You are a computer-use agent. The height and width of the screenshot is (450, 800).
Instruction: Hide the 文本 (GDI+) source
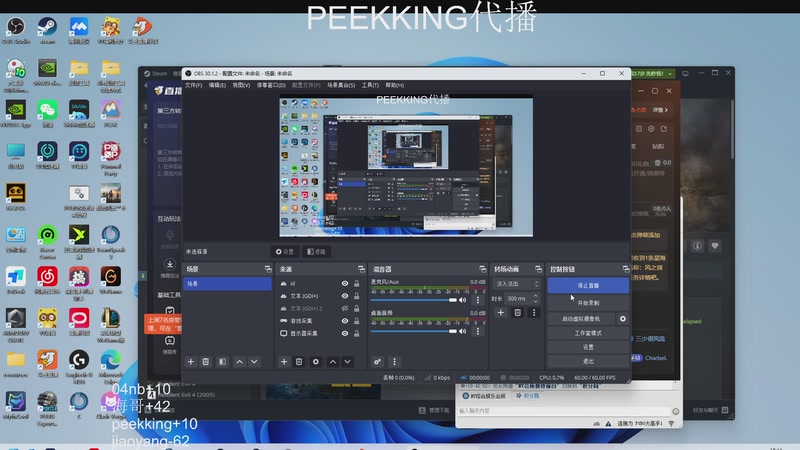(345, 296)
